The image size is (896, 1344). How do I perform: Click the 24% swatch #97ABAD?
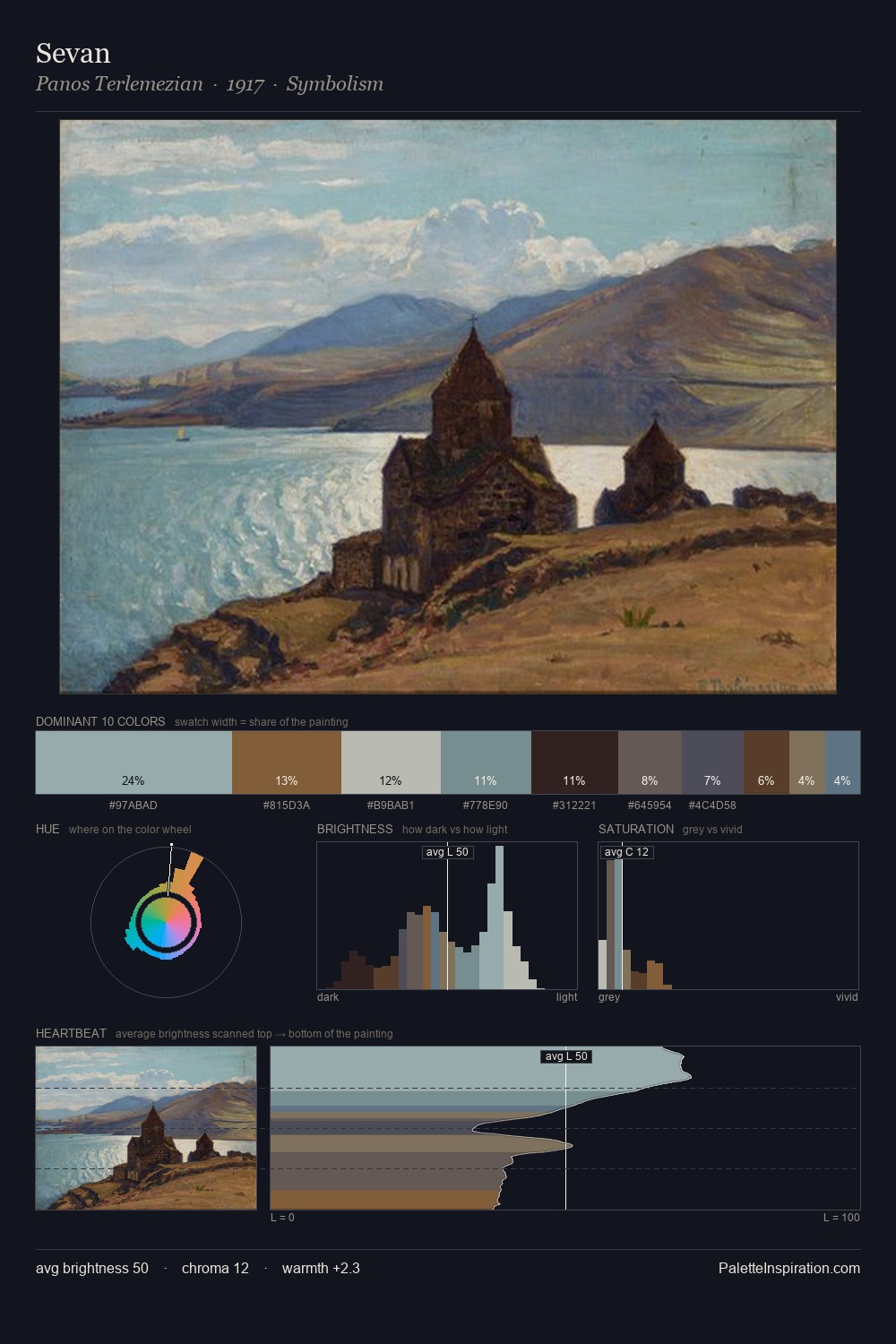click(x=134, y=762)
